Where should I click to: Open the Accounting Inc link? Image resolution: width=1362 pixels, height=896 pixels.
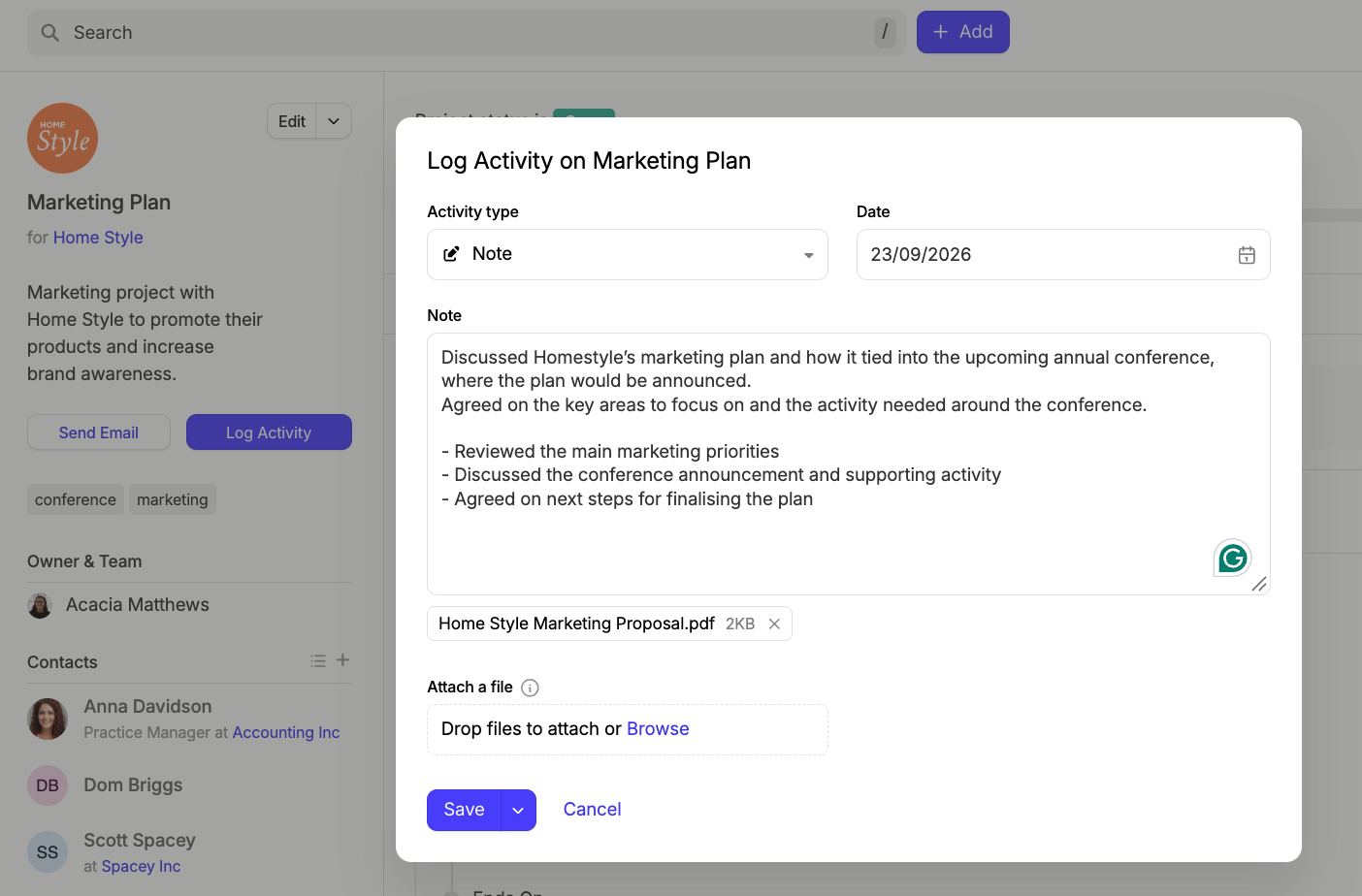point(286,732)
